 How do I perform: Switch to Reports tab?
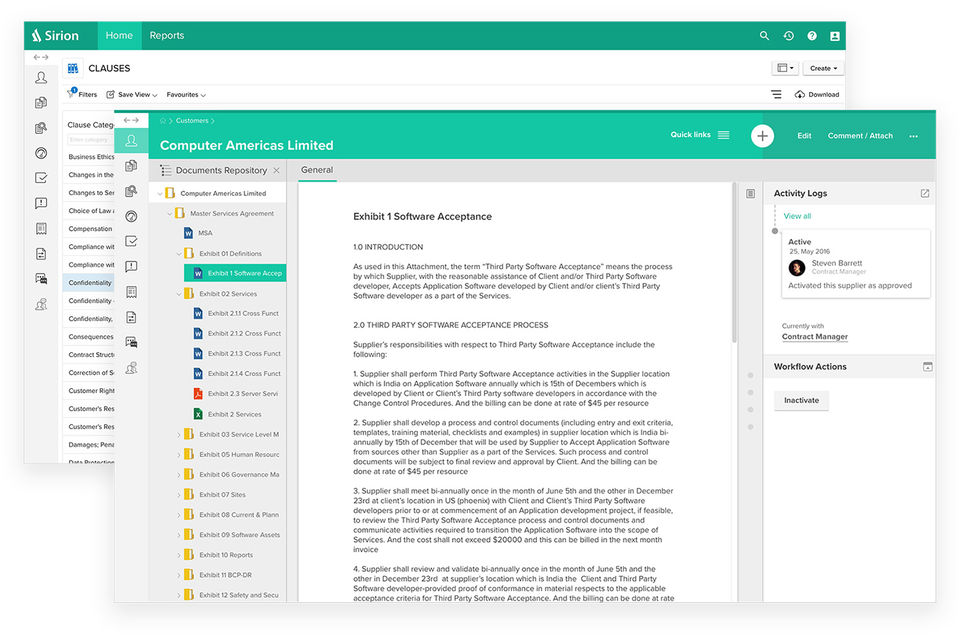tap(167, 36)
